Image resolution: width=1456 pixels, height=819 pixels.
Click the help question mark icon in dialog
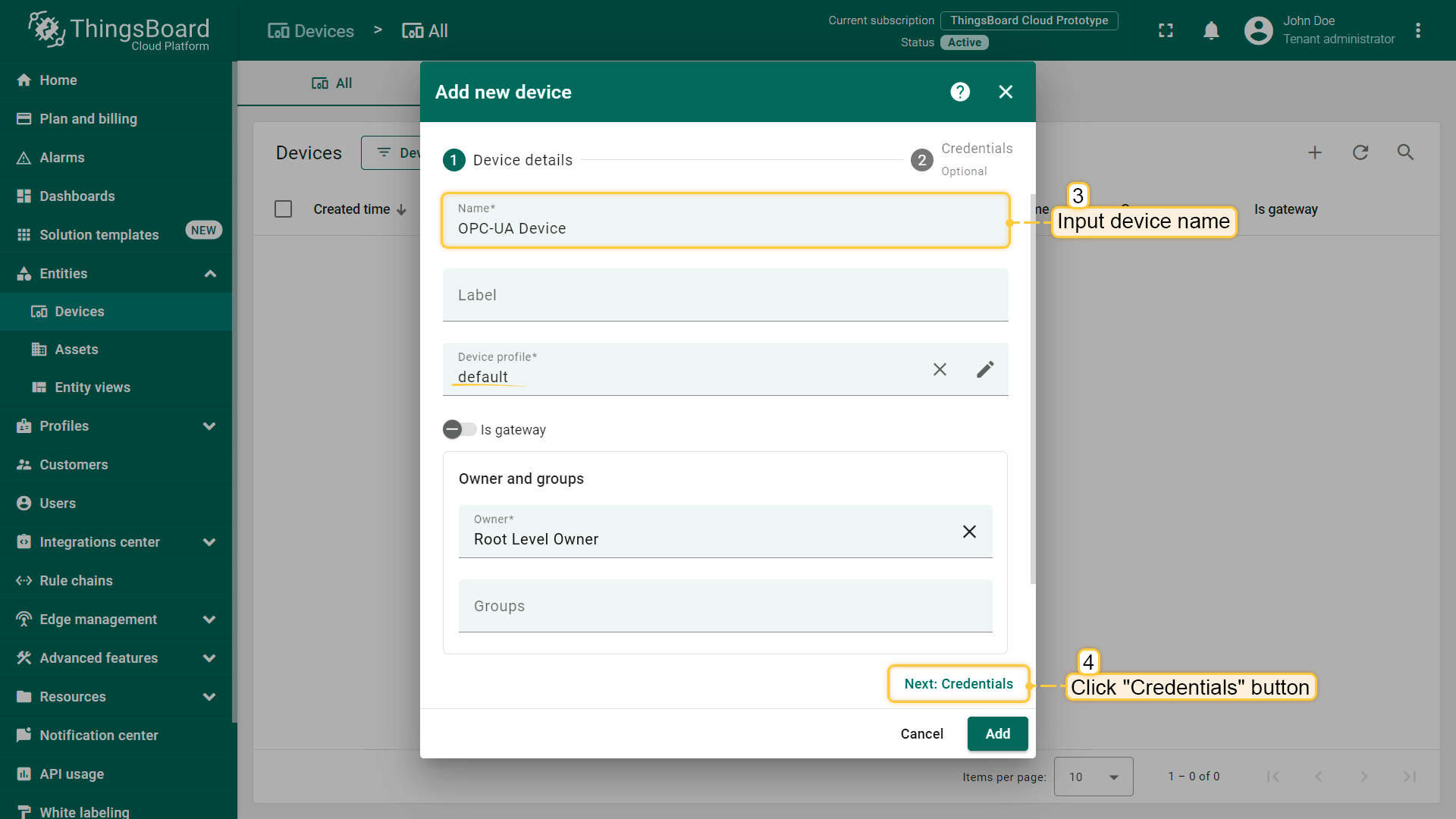960,92
